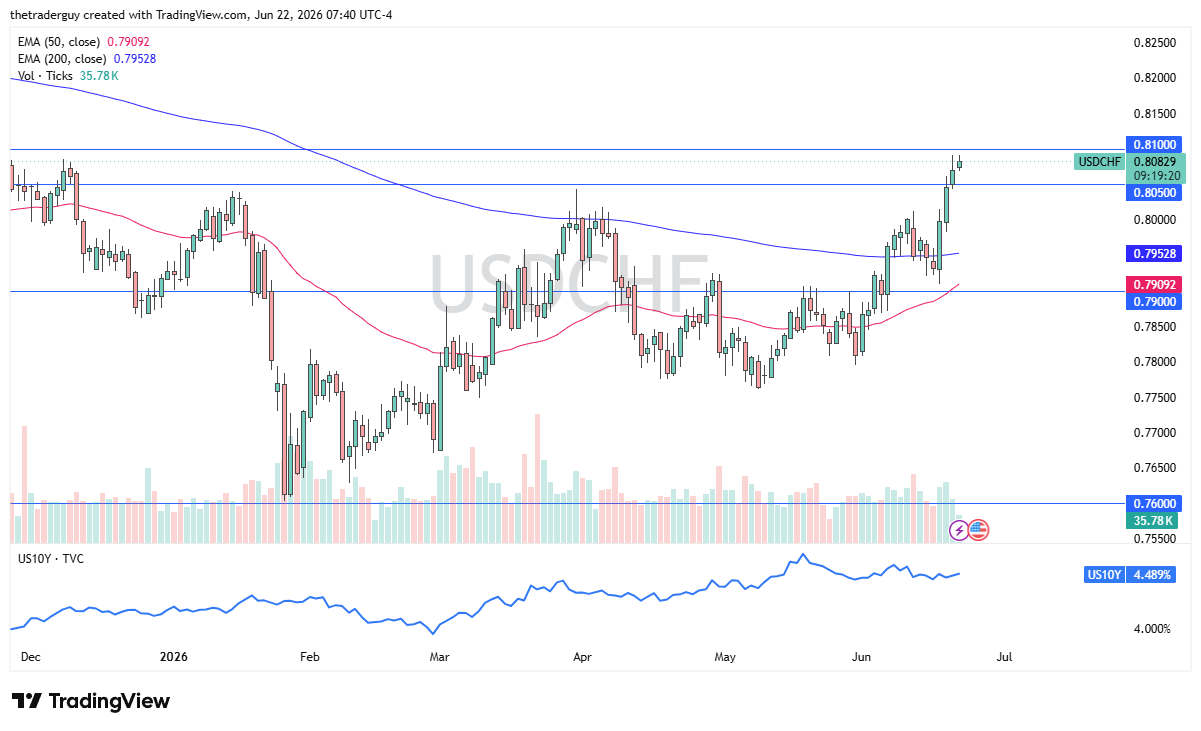This screenshot has height=731, width=1201.
Task: Click the 0.80000 price axis label
Action: click(1154, 220)
